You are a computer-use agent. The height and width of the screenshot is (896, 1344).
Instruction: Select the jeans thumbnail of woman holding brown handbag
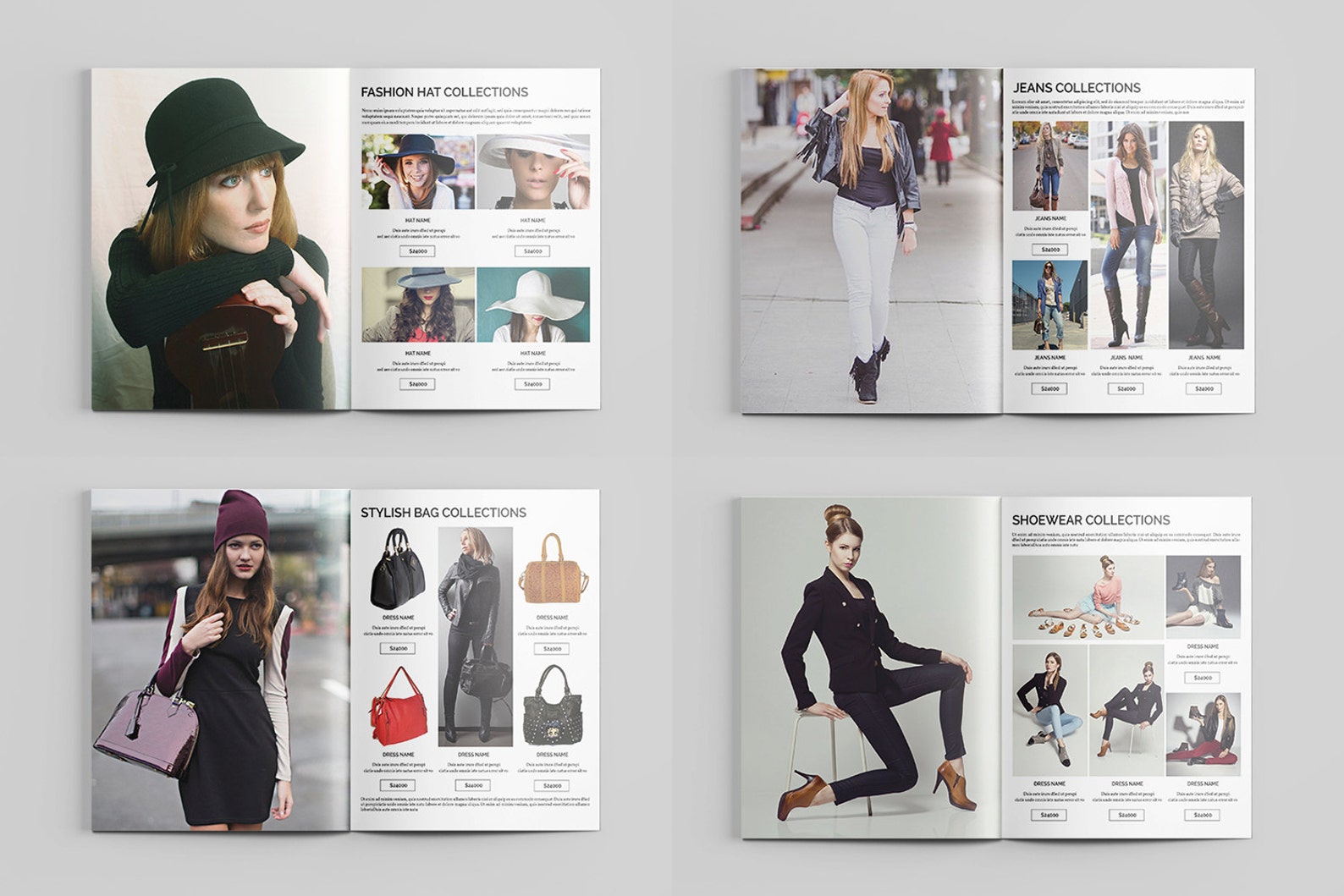(1050, 166)
